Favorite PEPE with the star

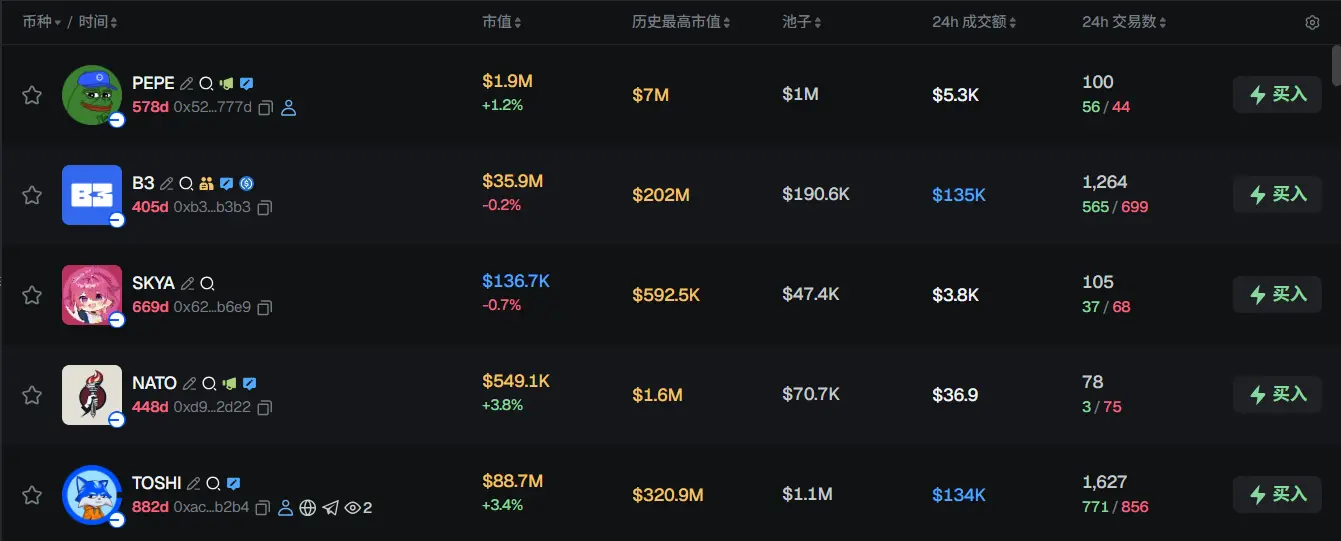[x=32, y=95]
